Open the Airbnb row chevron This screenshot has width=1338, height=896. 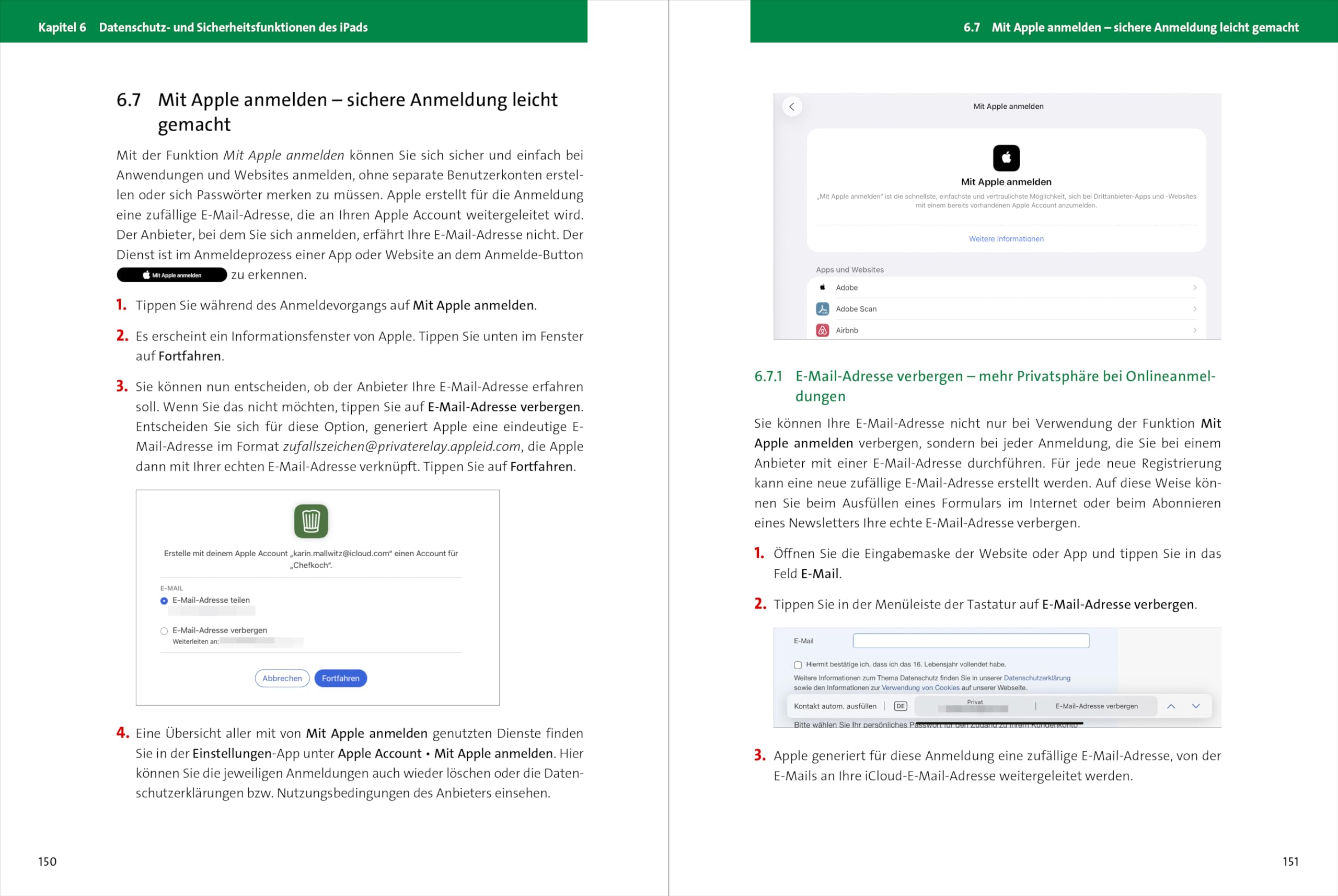pyautogui.click(x=1195, y=330)
